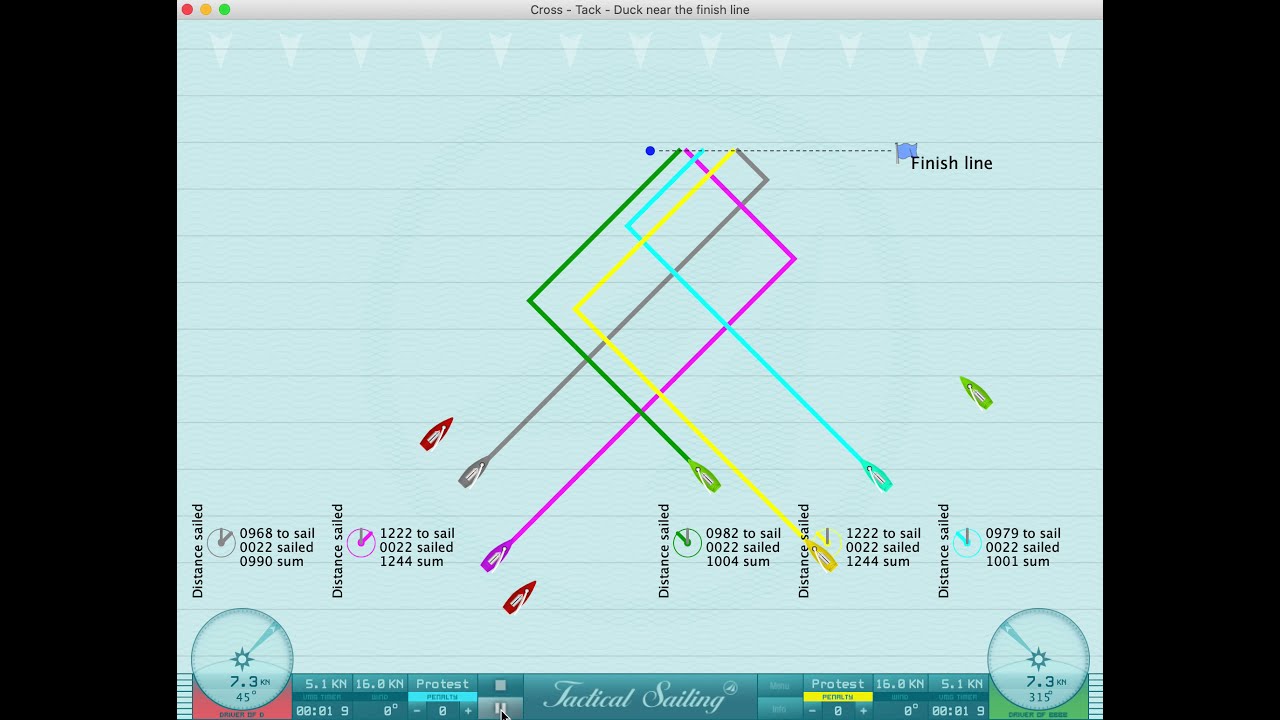1280x720 pixels.
Task: Click the blue finish line buoy
Action: click(x=650, y=151)
